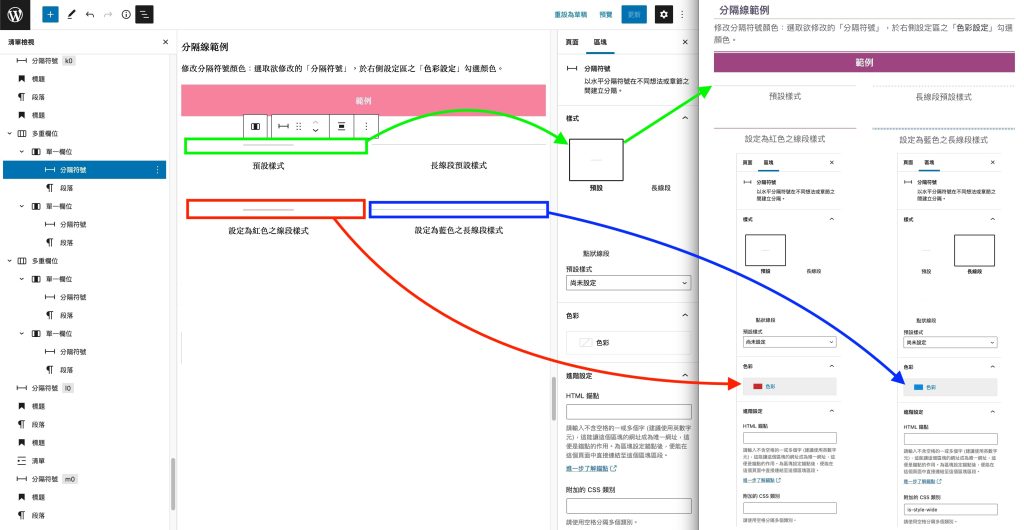
Task: Open the block inserter plus button
Action: click(50, 14)
